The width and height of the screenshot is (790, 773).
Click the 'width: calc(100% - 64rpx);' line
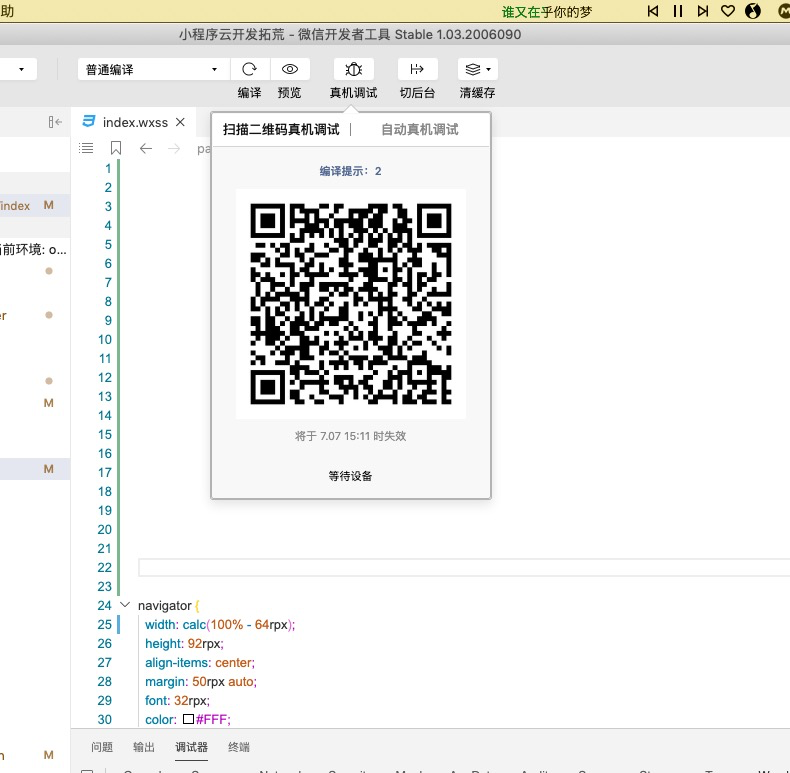[220, 624]
